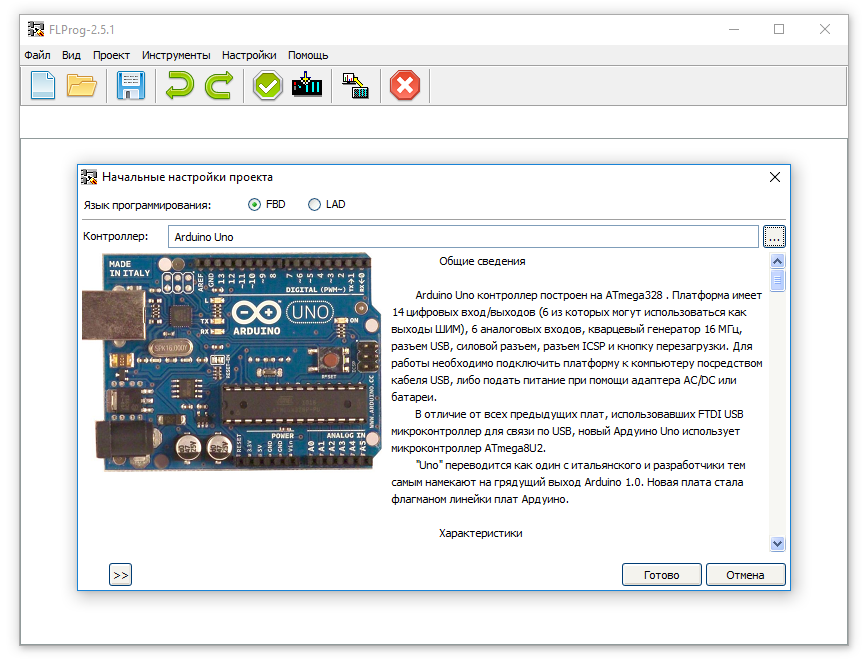The image size is (865, 660).
Task: Create a new project with blank page icon
Action: [43, 86]
